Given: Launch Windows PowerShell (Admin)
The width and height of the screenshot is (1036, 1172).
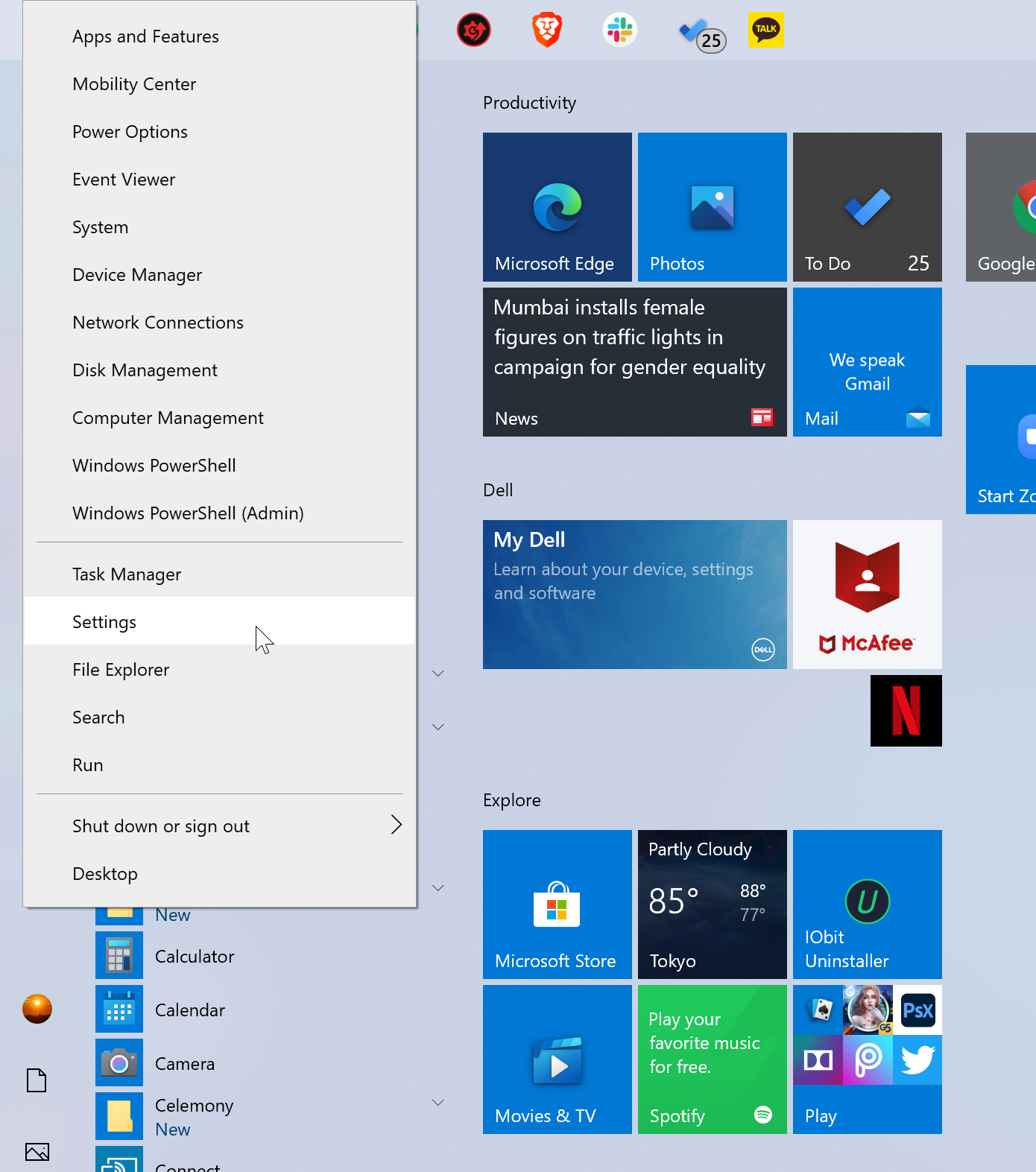Looking at the screenshot, I should tap(219, 513).
